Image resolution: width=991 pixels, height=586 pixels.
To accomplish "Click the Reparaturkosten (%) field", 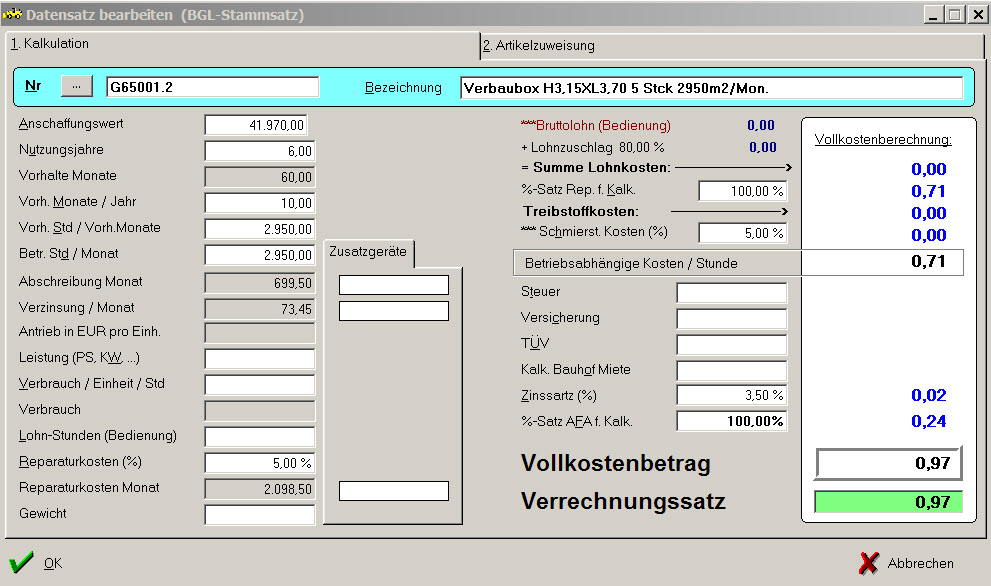I will click(259, 463).
